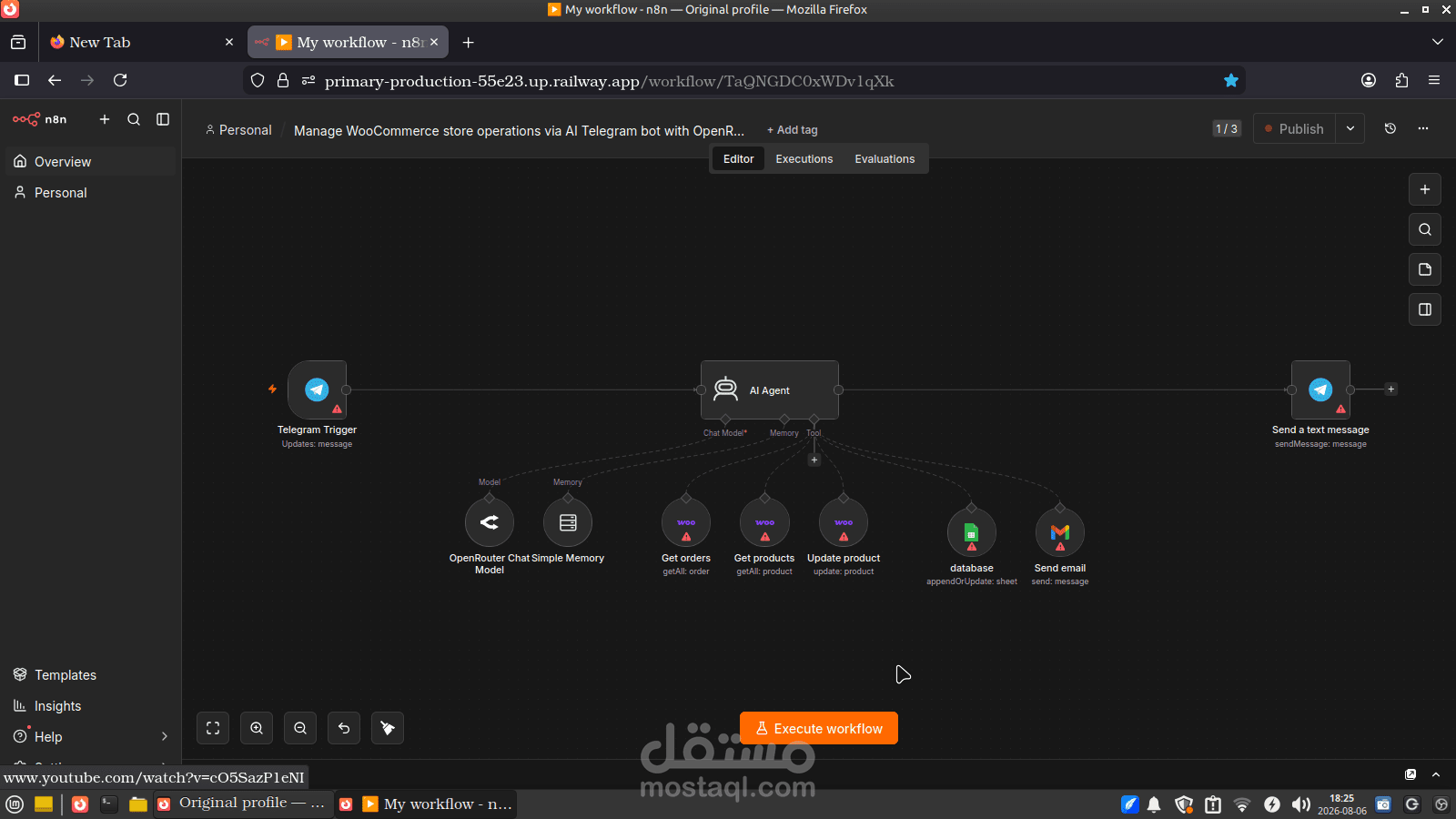List all Firefox tabs
Image resolution: width=1456 pixels, height=819 pixels.
tap(1438, 42)
